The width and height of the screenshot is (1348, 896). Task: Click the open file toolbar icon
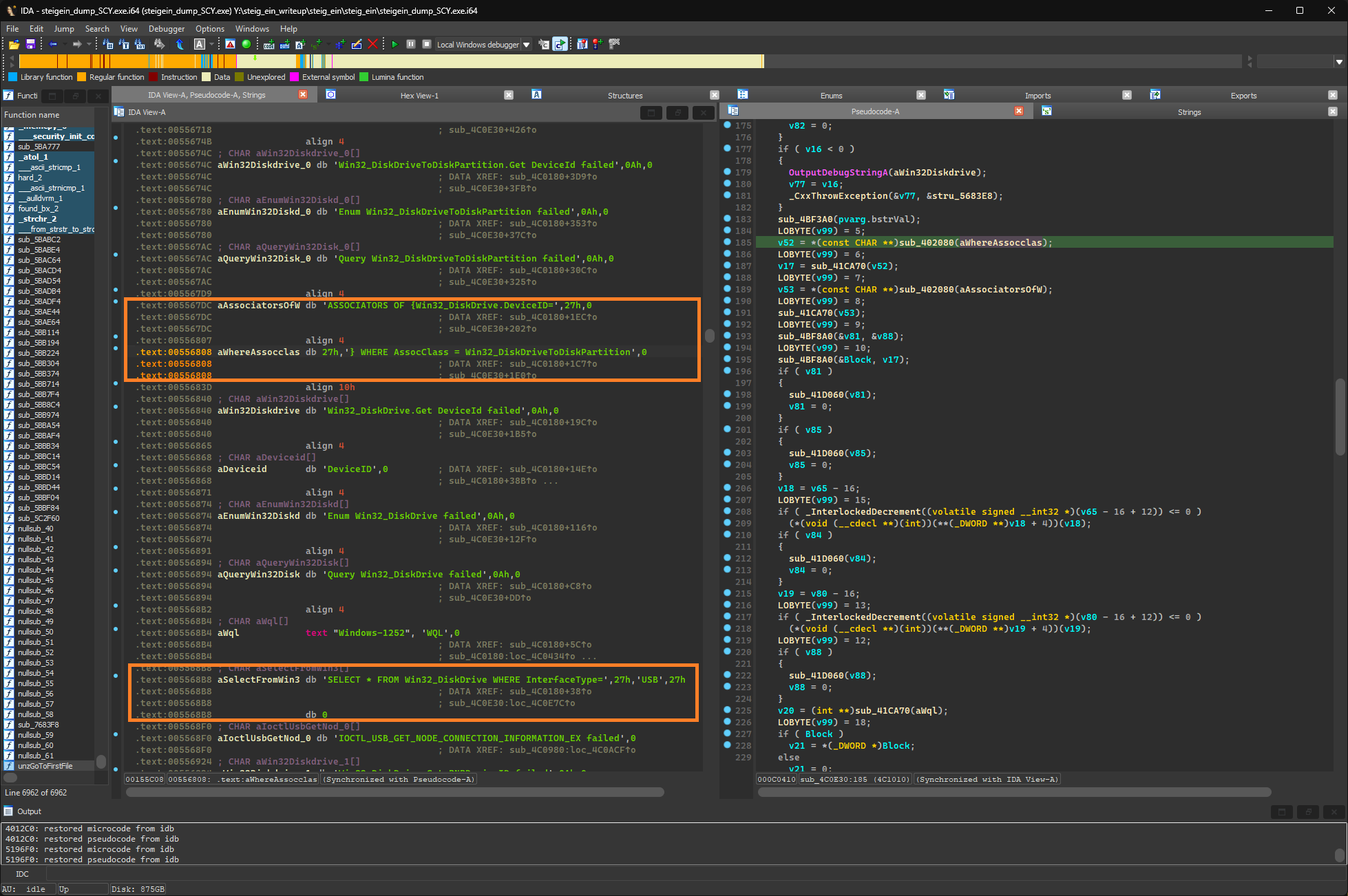click(x=14, y=44)
